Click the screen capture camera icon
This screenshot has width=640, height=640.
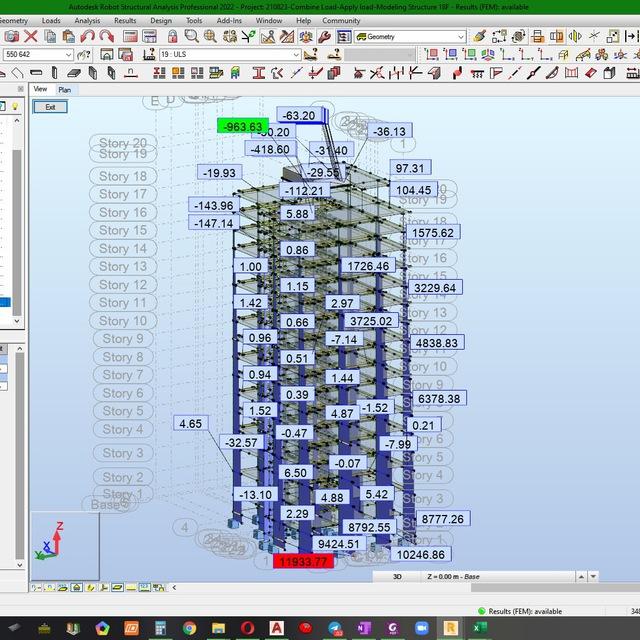click(11, 37)
